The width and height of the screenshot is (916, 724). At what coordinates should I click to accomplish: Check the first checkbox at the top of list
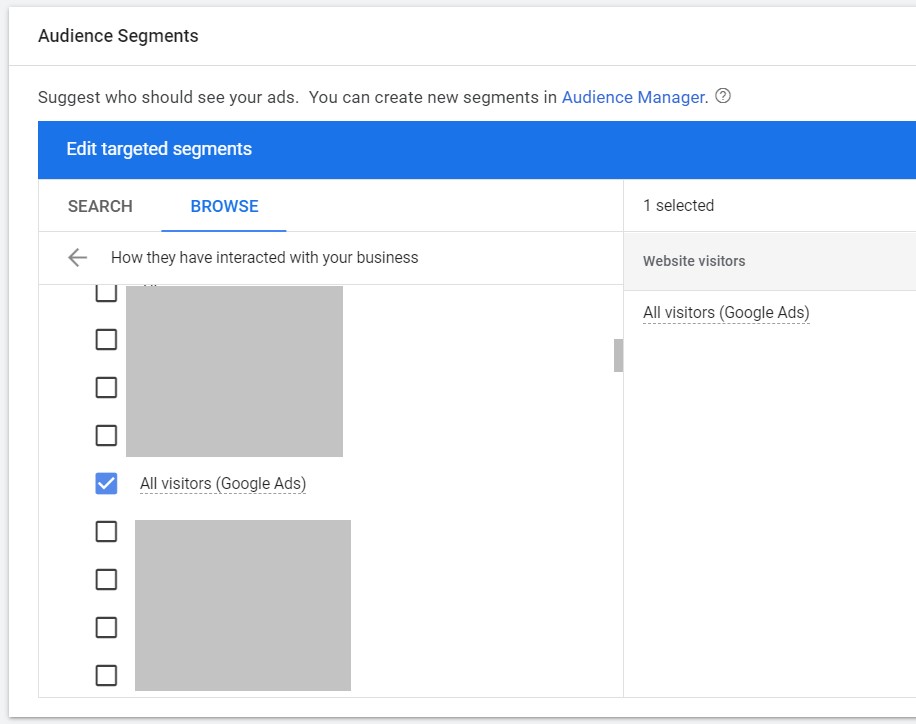coord(105,291)
